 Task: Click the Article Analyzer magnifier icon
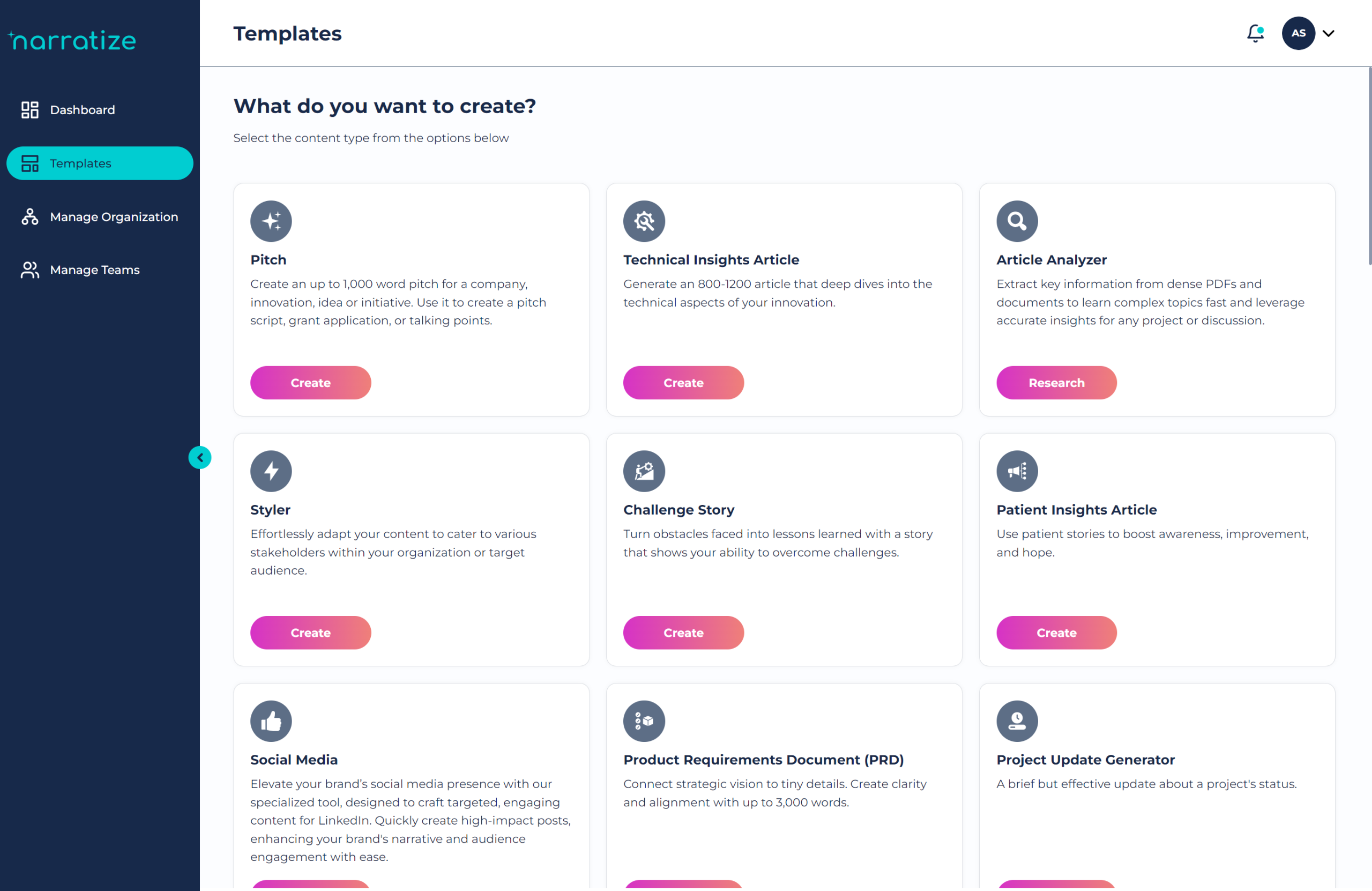tap(1016, 221)
